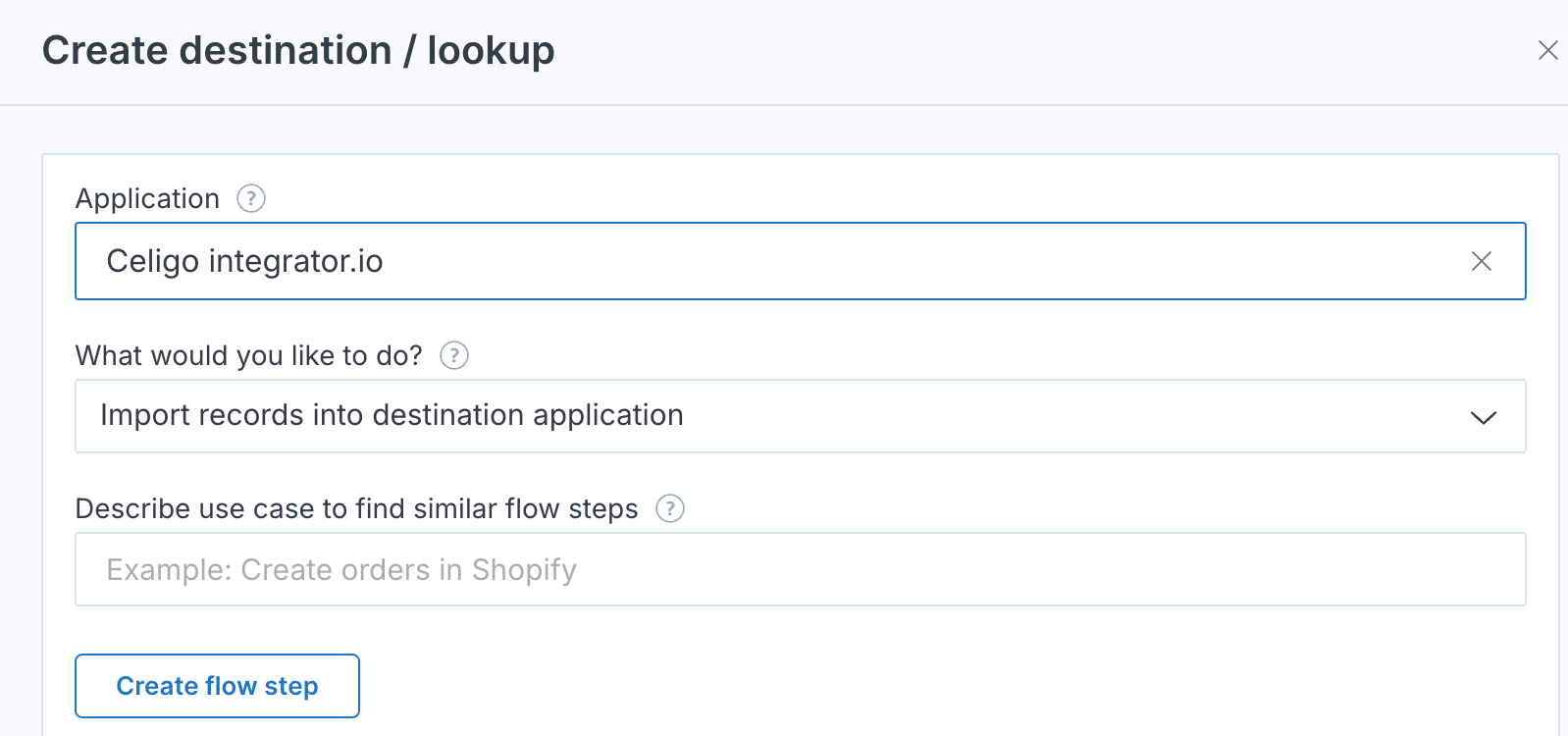Click the Create flow step button

[x=217, y=686]
